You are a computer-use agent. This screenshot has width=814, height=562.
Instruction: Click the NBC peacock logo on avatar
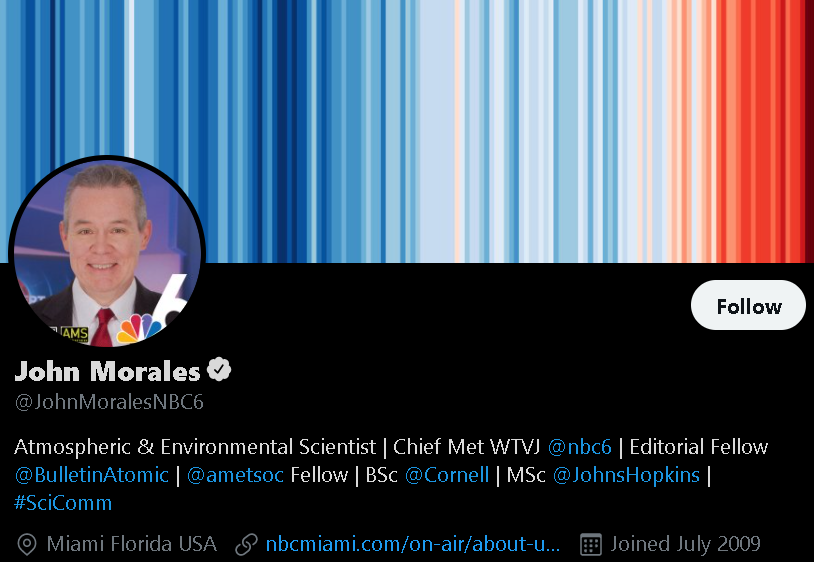click(x=139, y=328)
